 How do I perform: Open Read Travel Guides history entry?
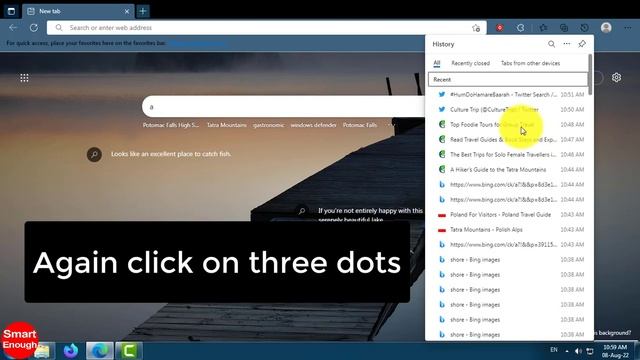509,140
